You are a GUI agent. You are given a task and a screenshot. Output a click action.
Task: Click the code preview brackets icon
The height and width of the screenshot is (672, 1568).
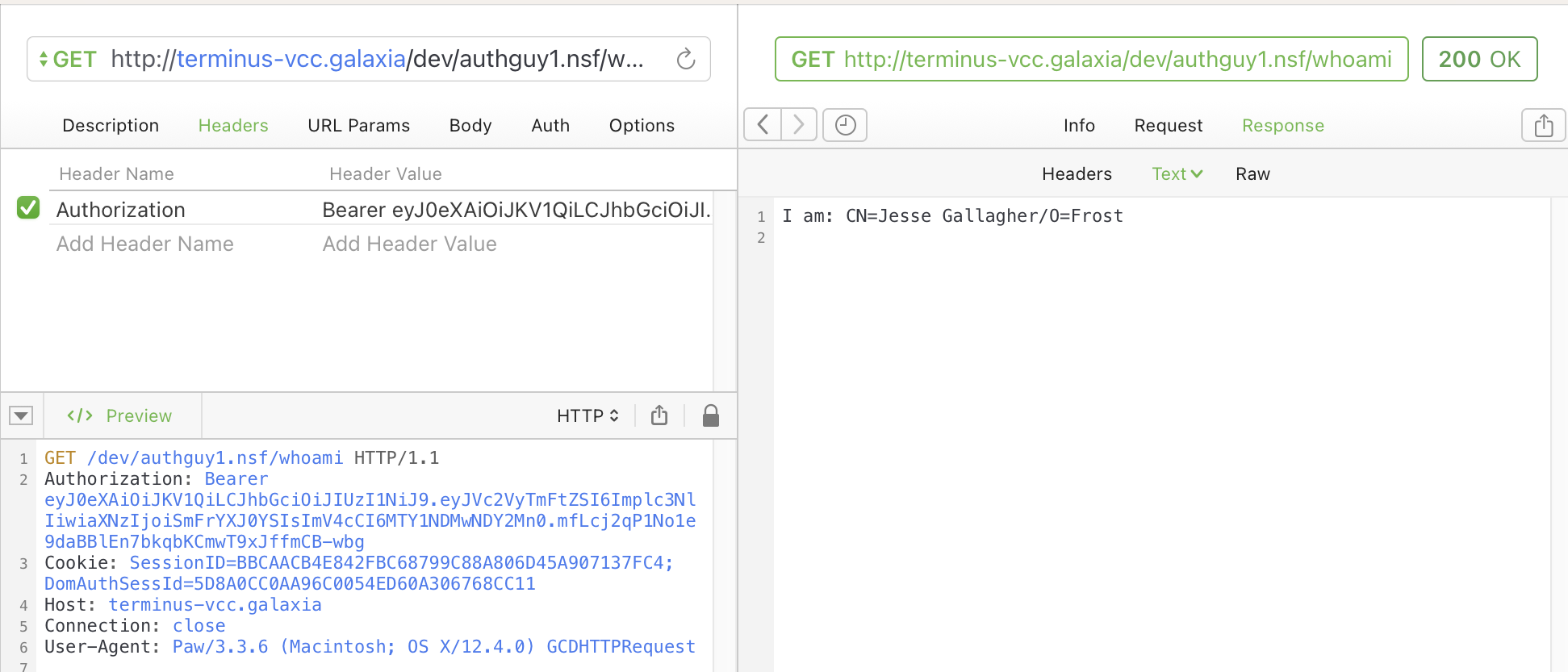tap(80, 415)
